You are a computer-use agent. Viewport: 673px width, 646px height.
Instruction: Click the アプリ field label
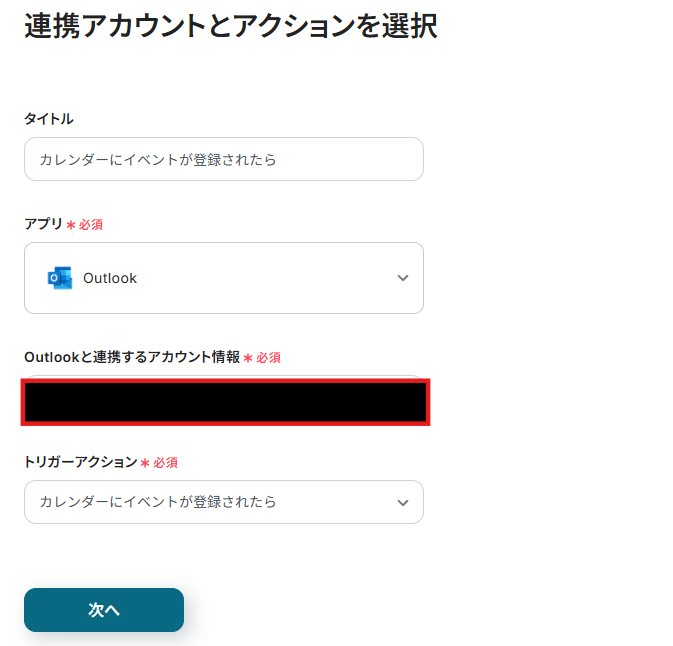[43, 224]
